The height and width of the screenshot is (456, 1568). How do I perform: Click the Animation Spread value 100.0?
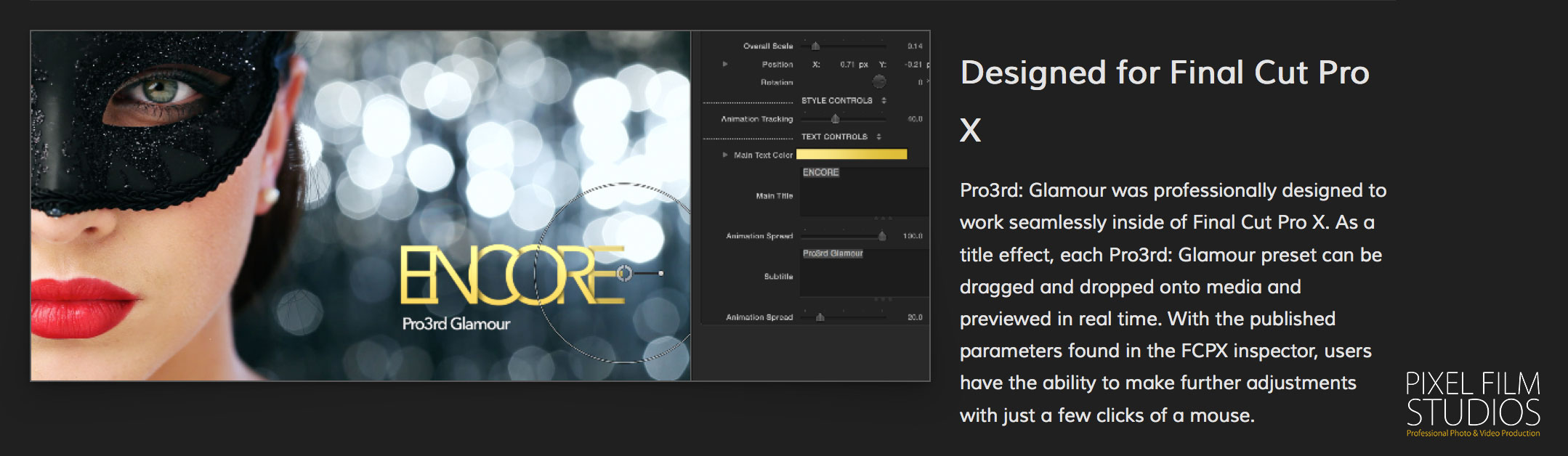coord(913,236)
